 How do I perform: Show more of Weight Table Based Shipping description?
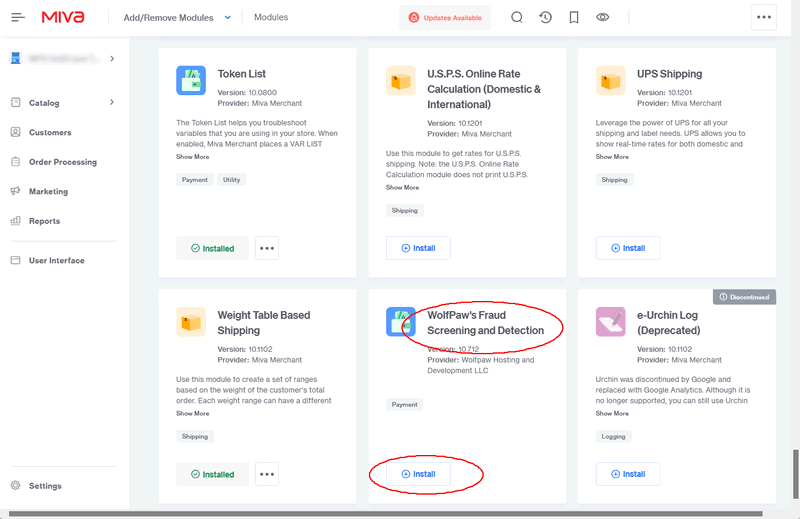point(193,413)
